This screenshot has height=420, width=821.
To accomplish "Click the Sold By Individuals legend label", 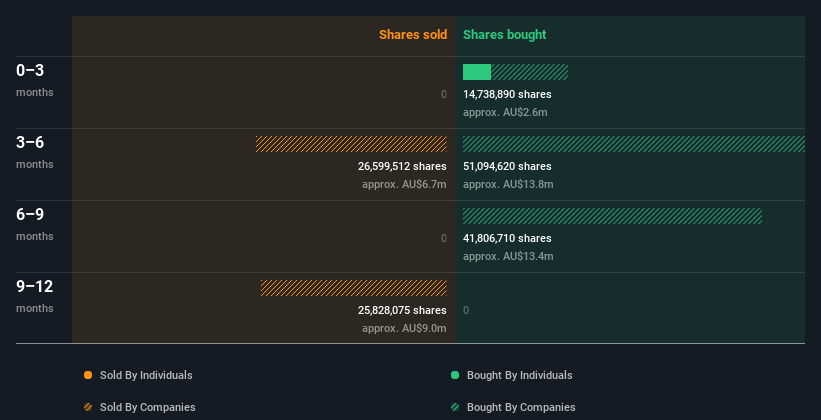I will point(146,375).
